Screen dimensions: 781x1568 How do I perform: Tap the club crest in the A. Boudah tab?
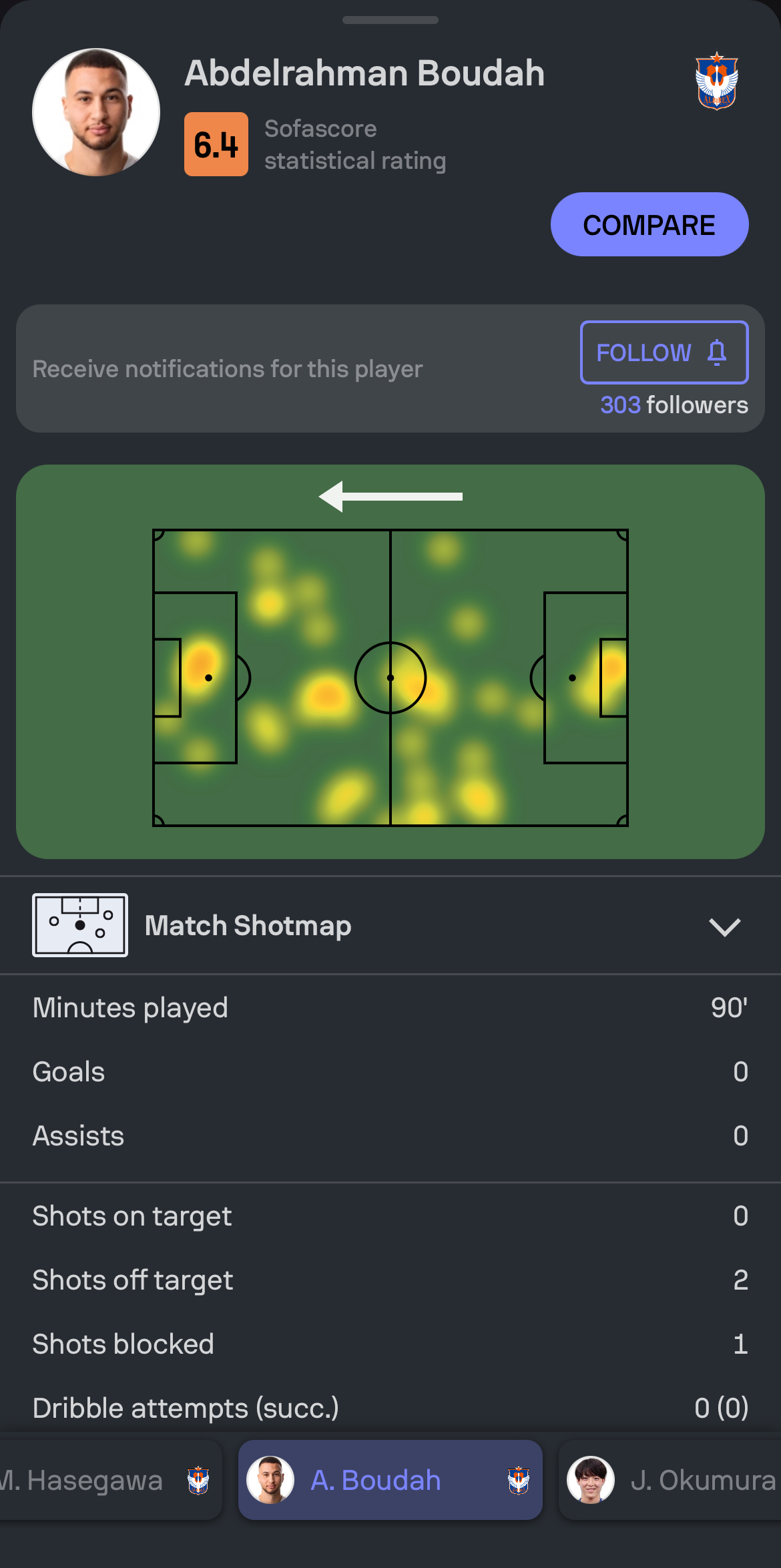(519, 1481)
